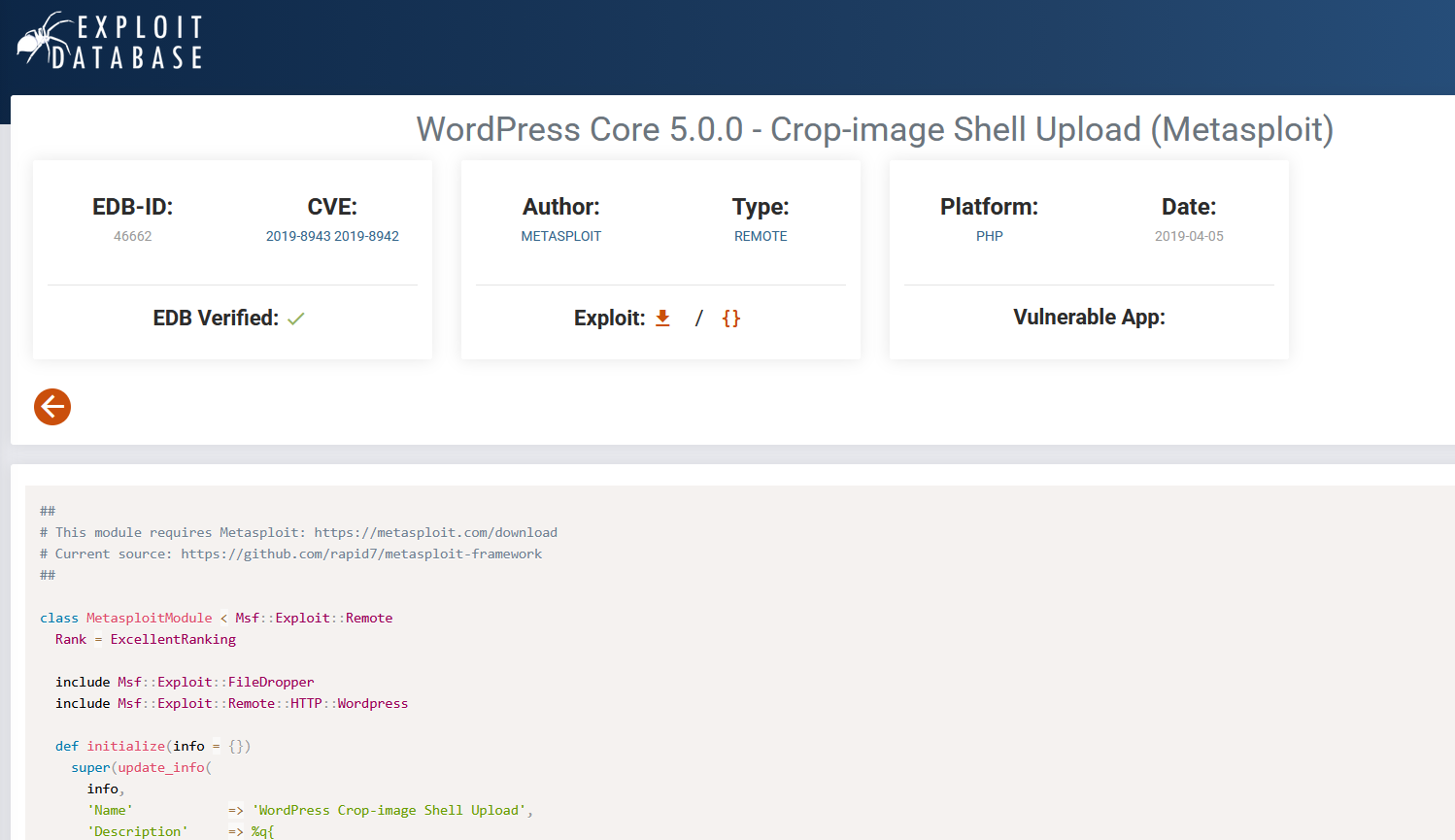Screen dimensions: 1455x840
Task: View raw exploit via curly braces icon
Action: (x=731, y=318)
